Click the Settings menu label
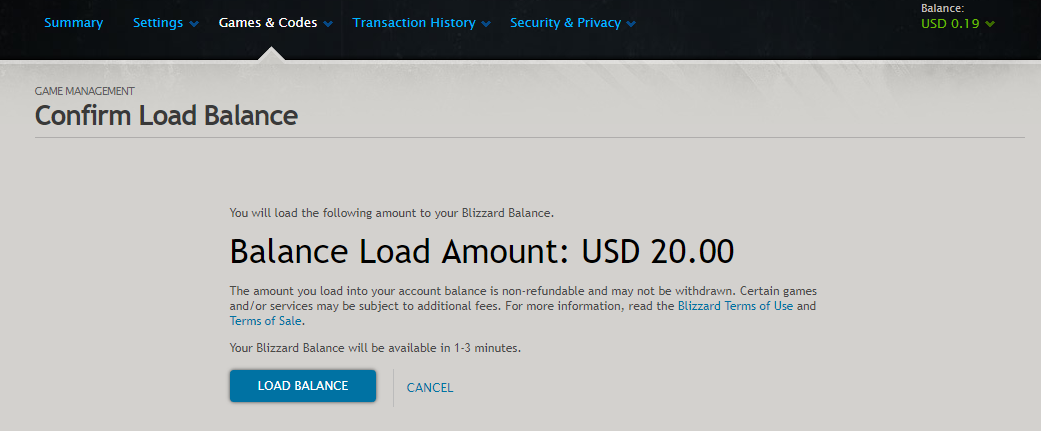The width and height of the screenshot is (1041, 431). (158, 22)
